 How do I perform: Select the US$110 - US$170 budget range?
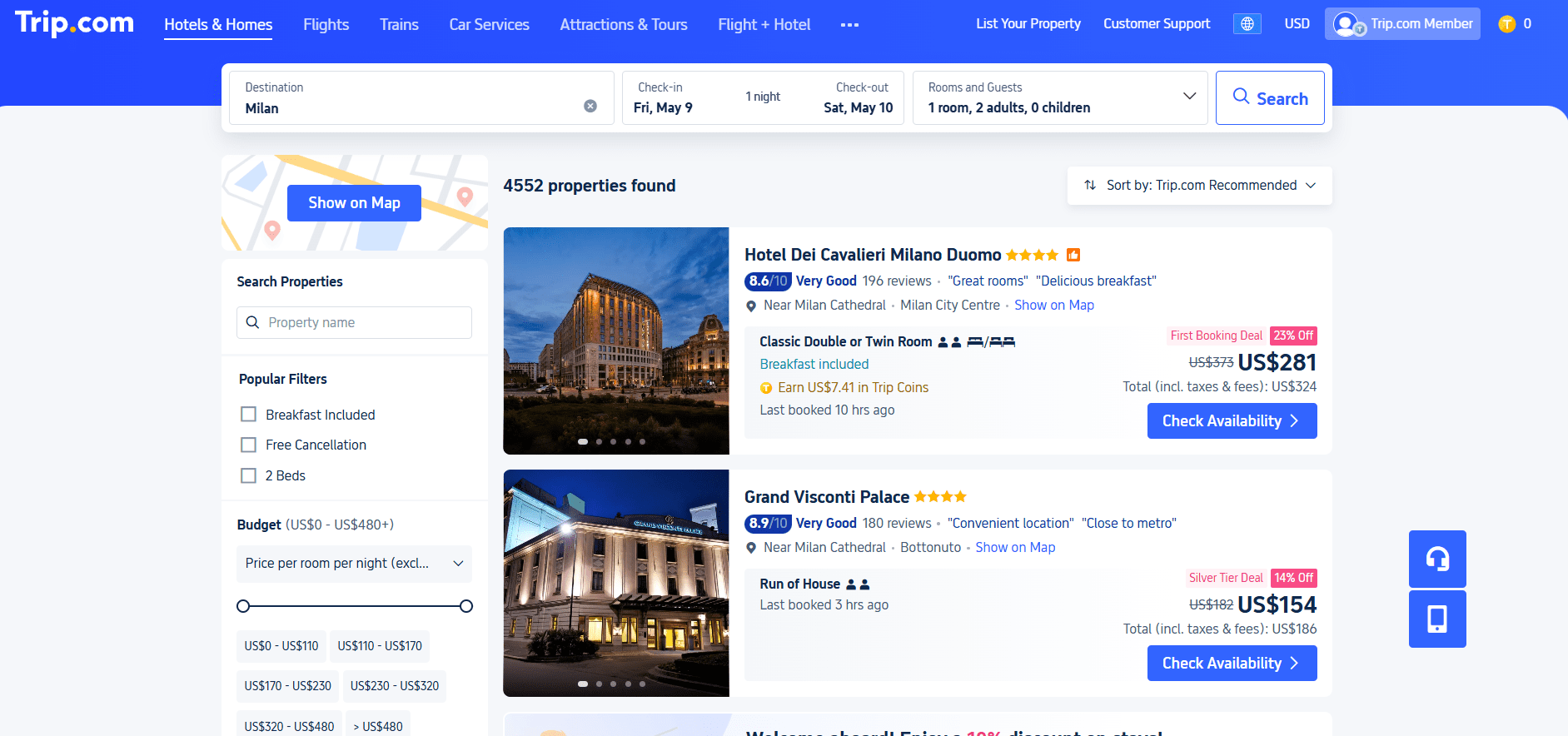pos(380,646)
